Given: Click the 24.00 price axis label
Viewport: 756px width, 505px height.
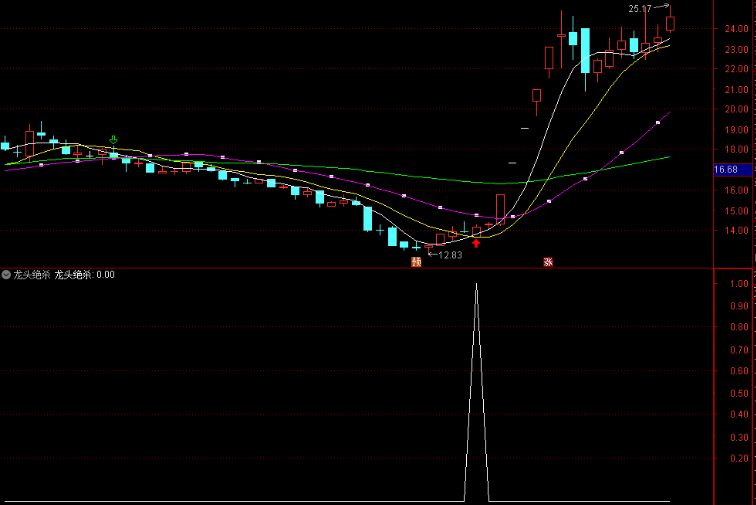Looking at the screenshot, I should [736, 29].
